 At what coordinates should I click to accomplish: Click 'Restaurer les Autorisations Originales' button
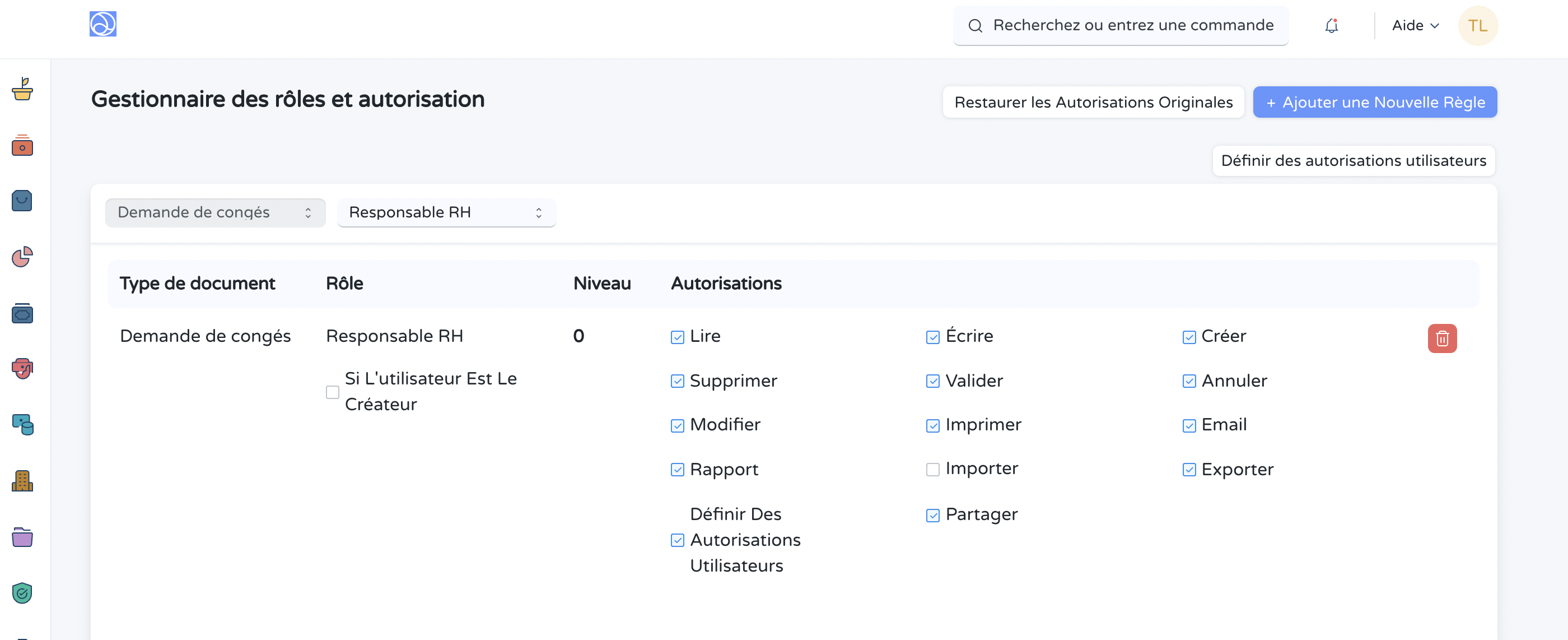coord(1093,103)
